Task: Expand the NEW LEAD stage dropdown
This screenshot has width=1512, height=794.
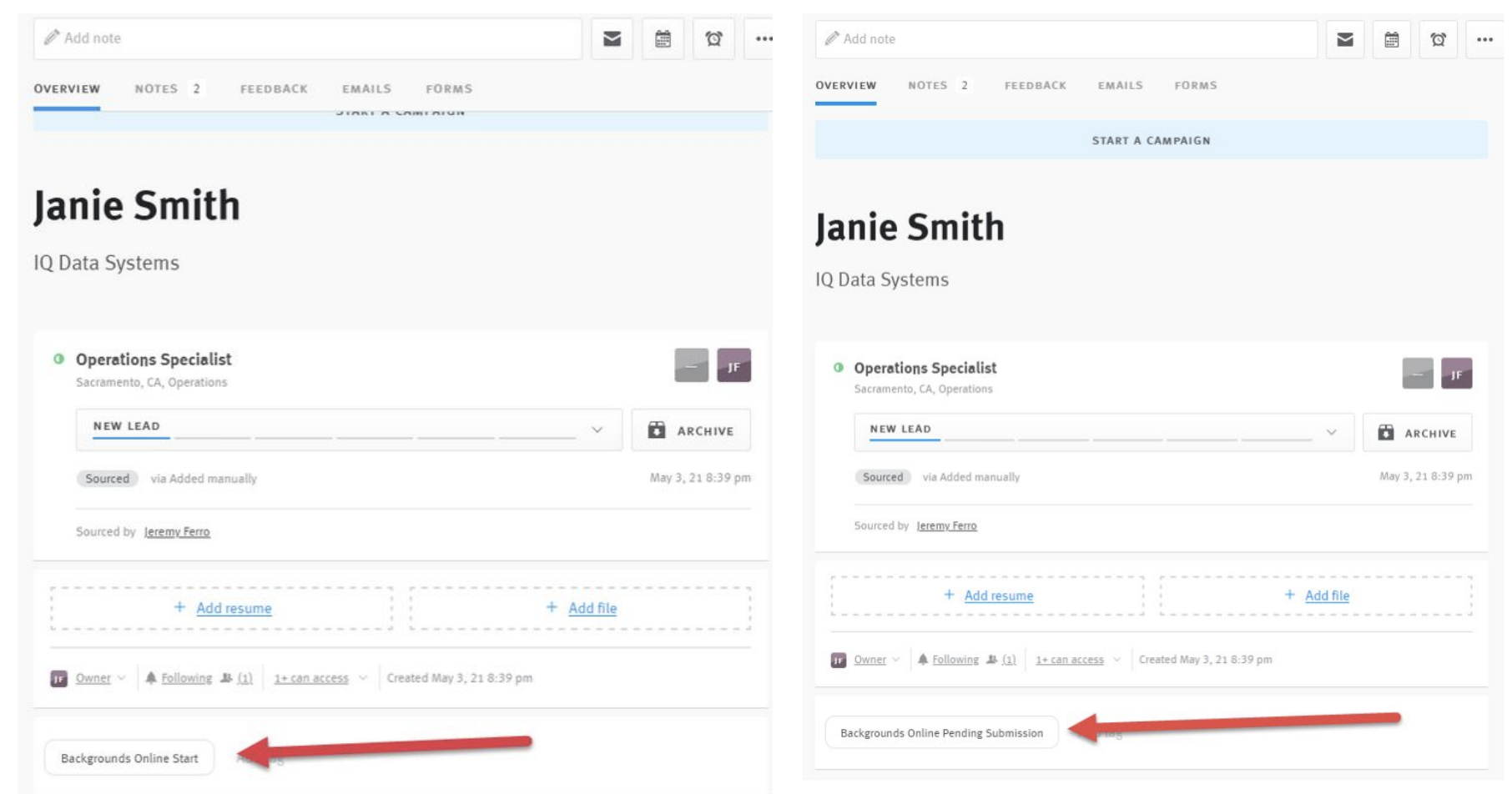Action: pos(596,430)
